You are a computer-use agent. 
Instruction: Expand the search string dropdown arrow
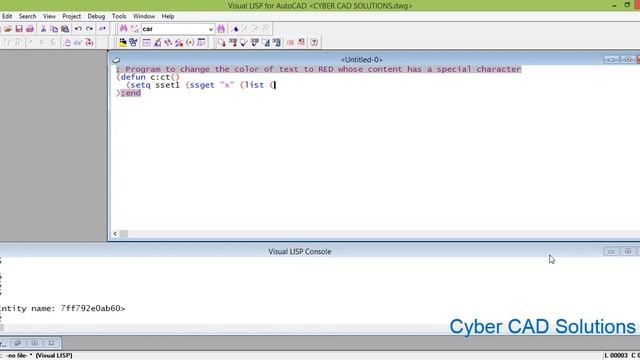(x=211, y=29)
